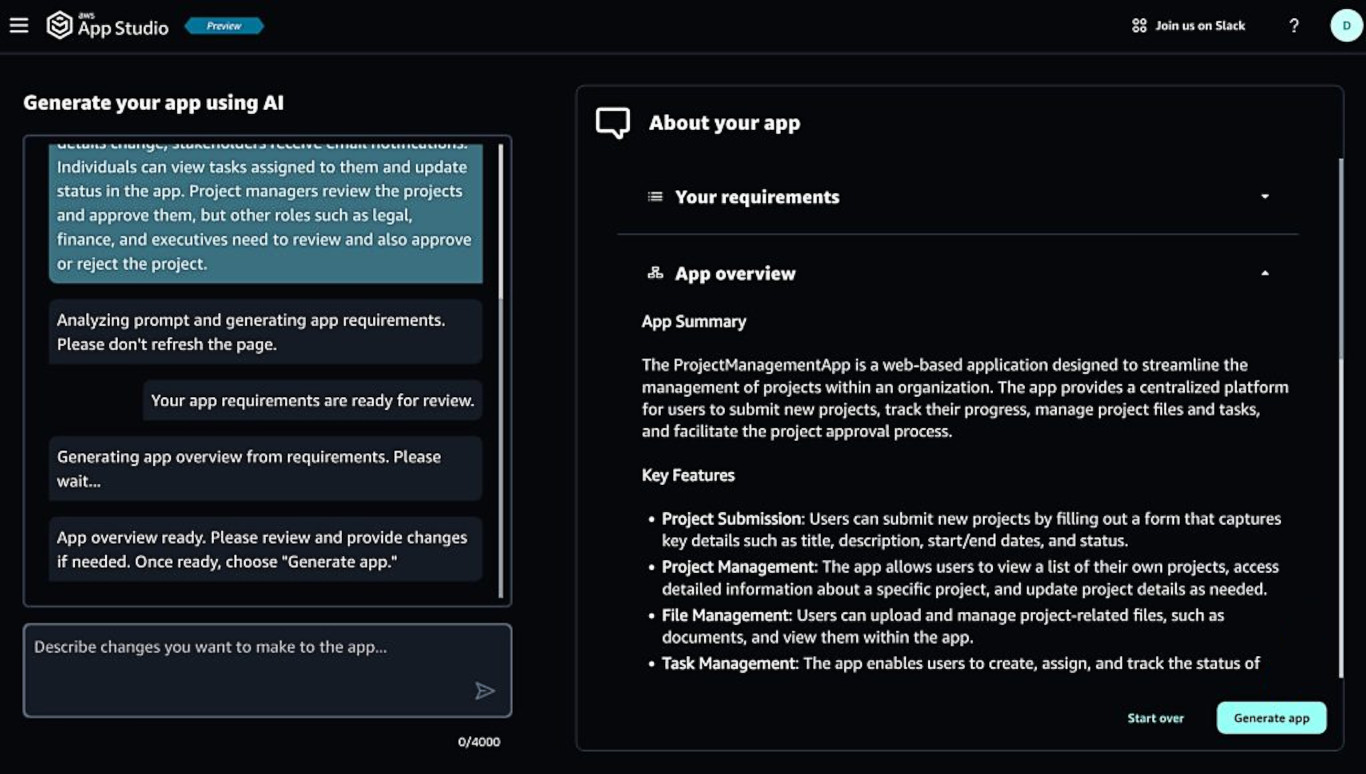Open the hamburger navigation menu

(19, 25)
